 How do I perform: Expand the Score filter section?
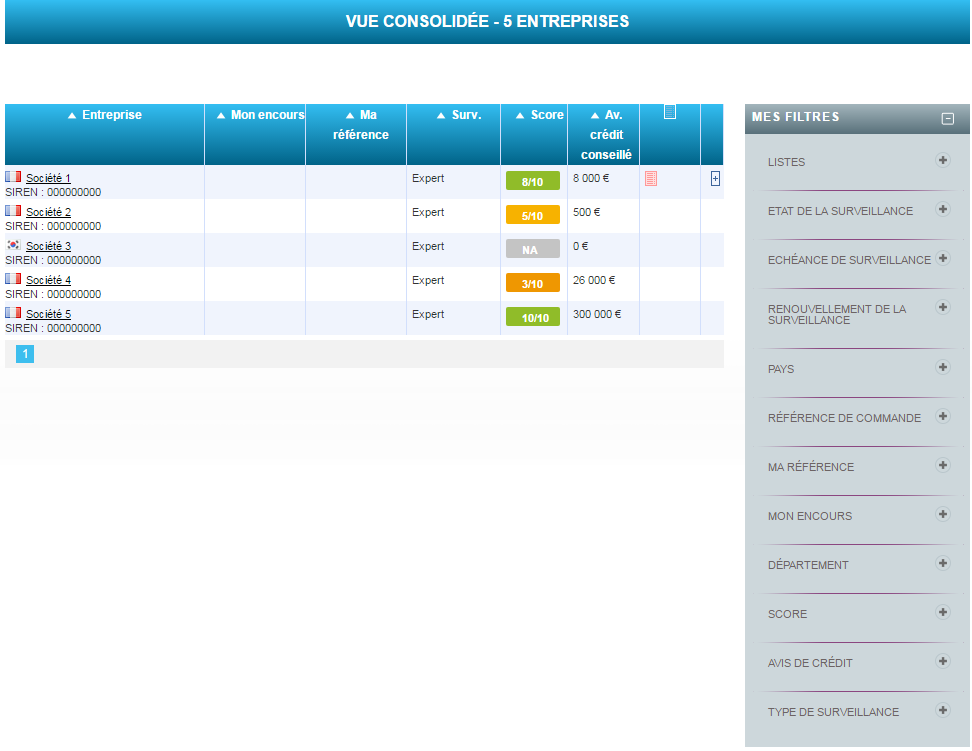[942, 613]
